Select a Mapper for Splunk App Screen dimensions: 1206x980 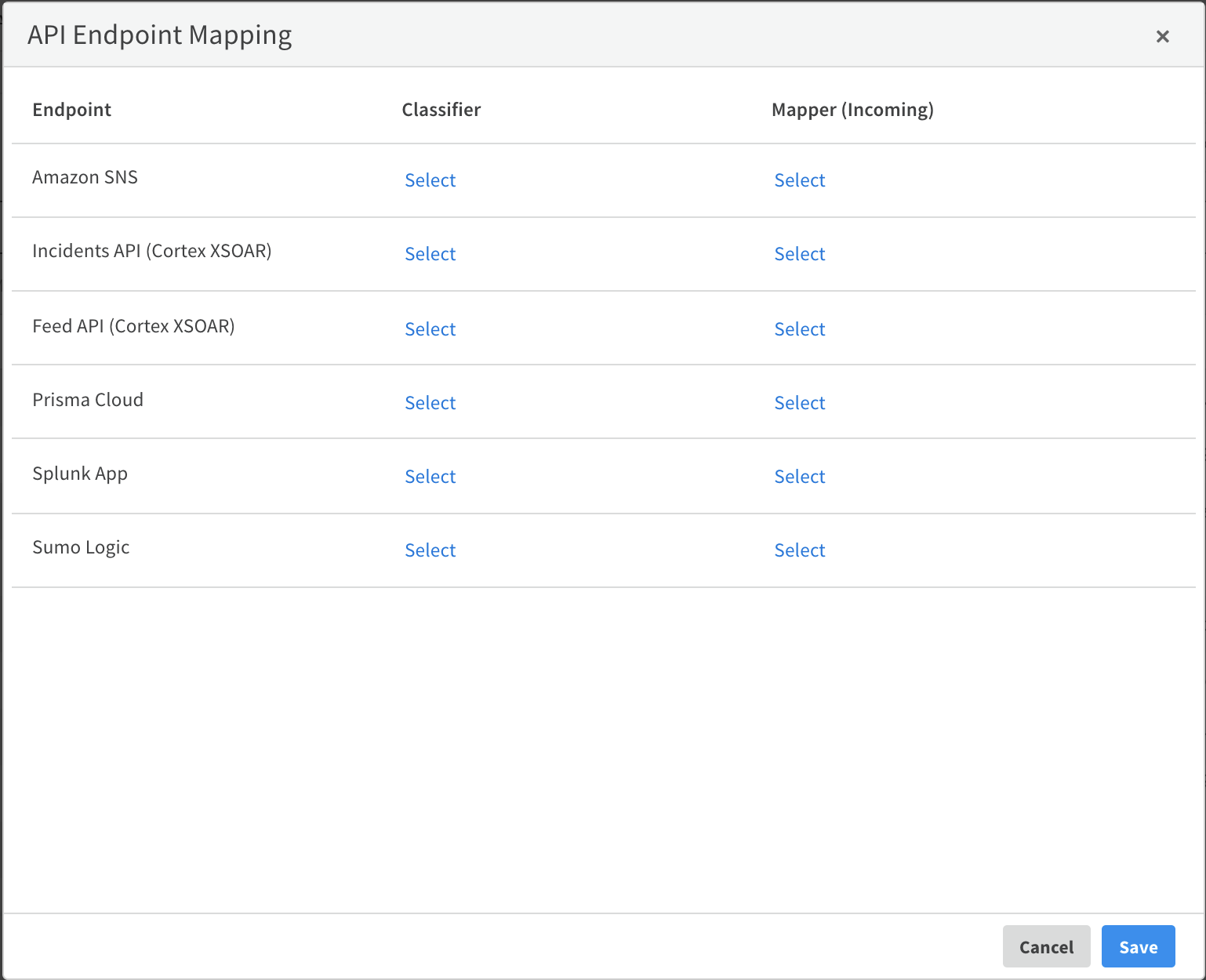[x=799, y=476]
